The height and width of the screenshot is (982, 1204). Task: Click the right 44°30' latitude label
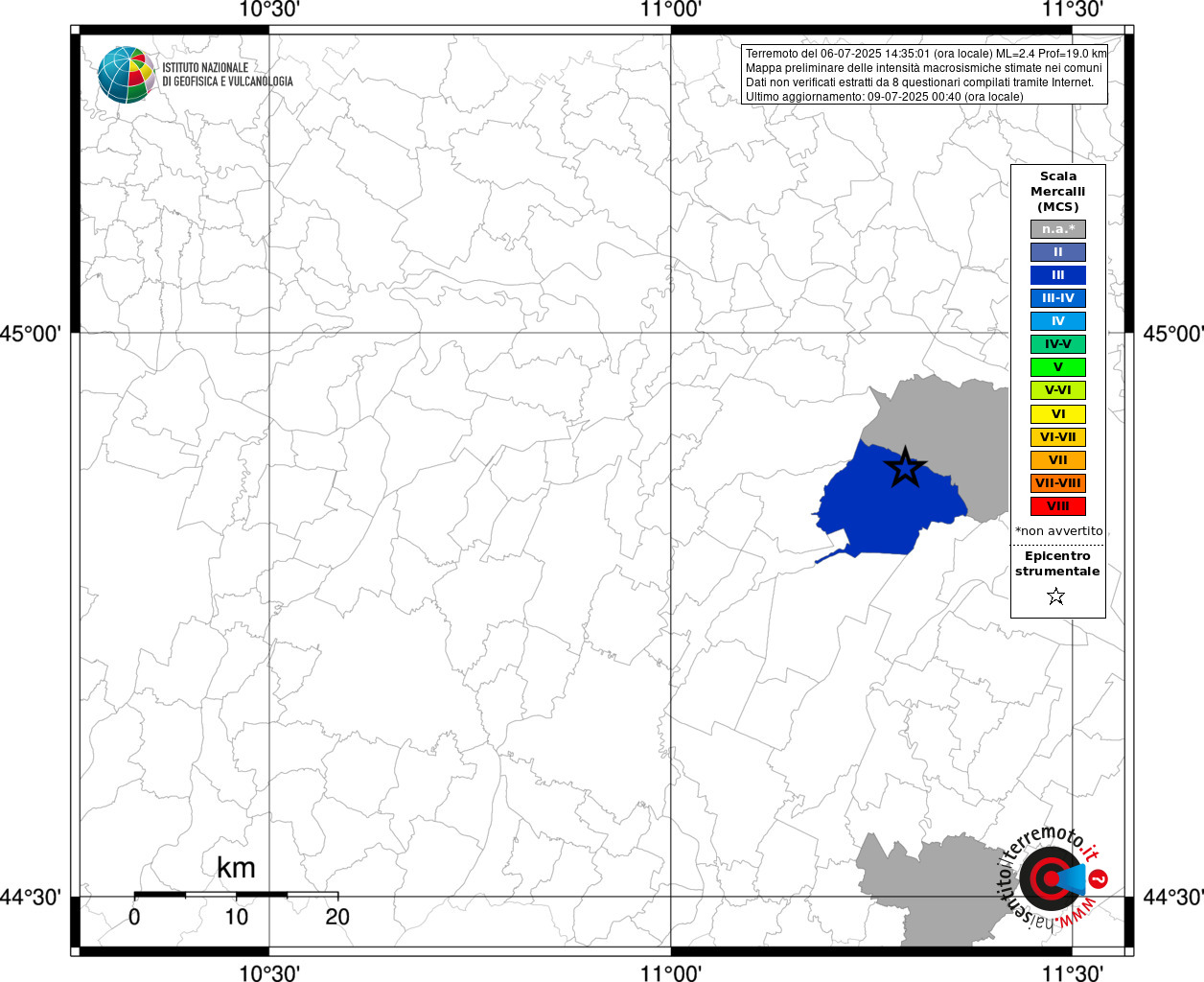pos(1173,897)
